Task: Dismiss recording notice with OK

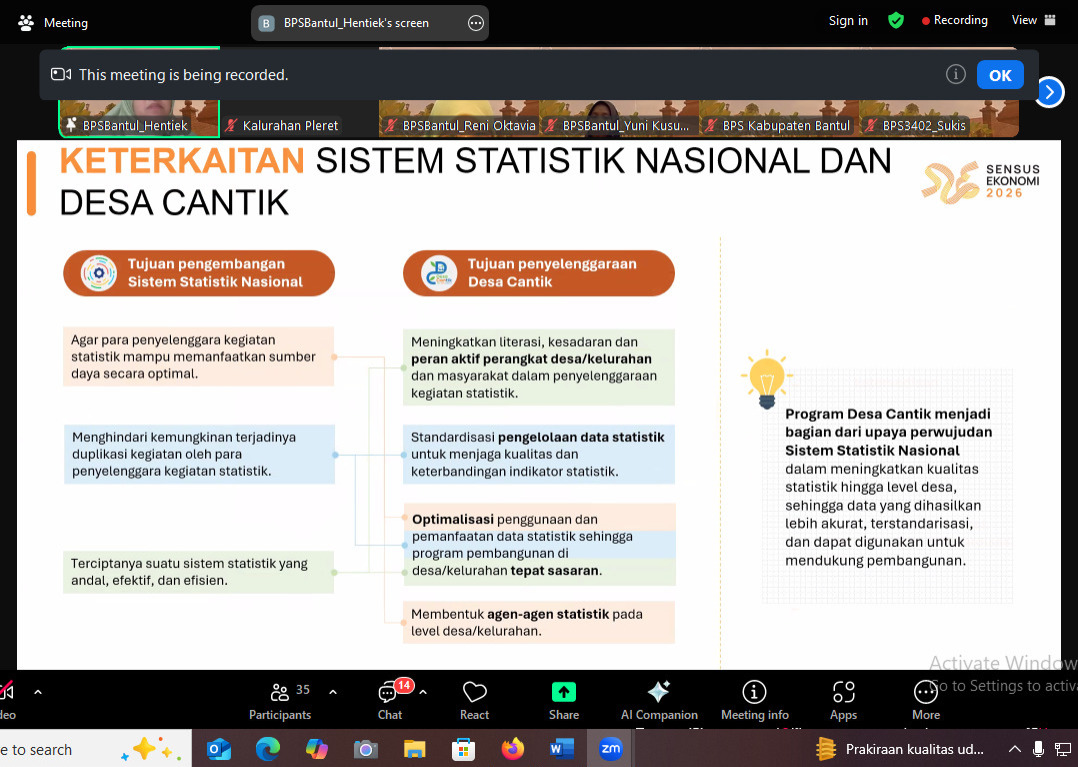Action: coord(1000,75)
